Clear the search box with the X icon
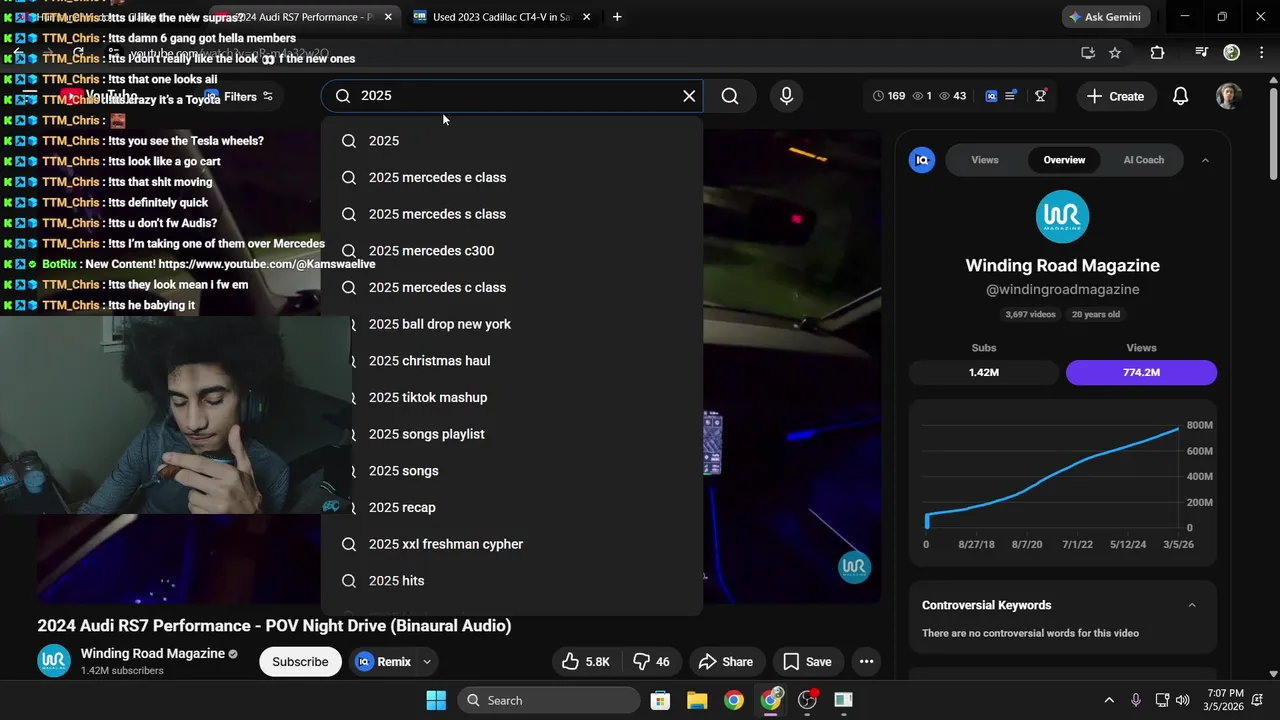This screenshot has width=1280, height=720. (689, 96)
